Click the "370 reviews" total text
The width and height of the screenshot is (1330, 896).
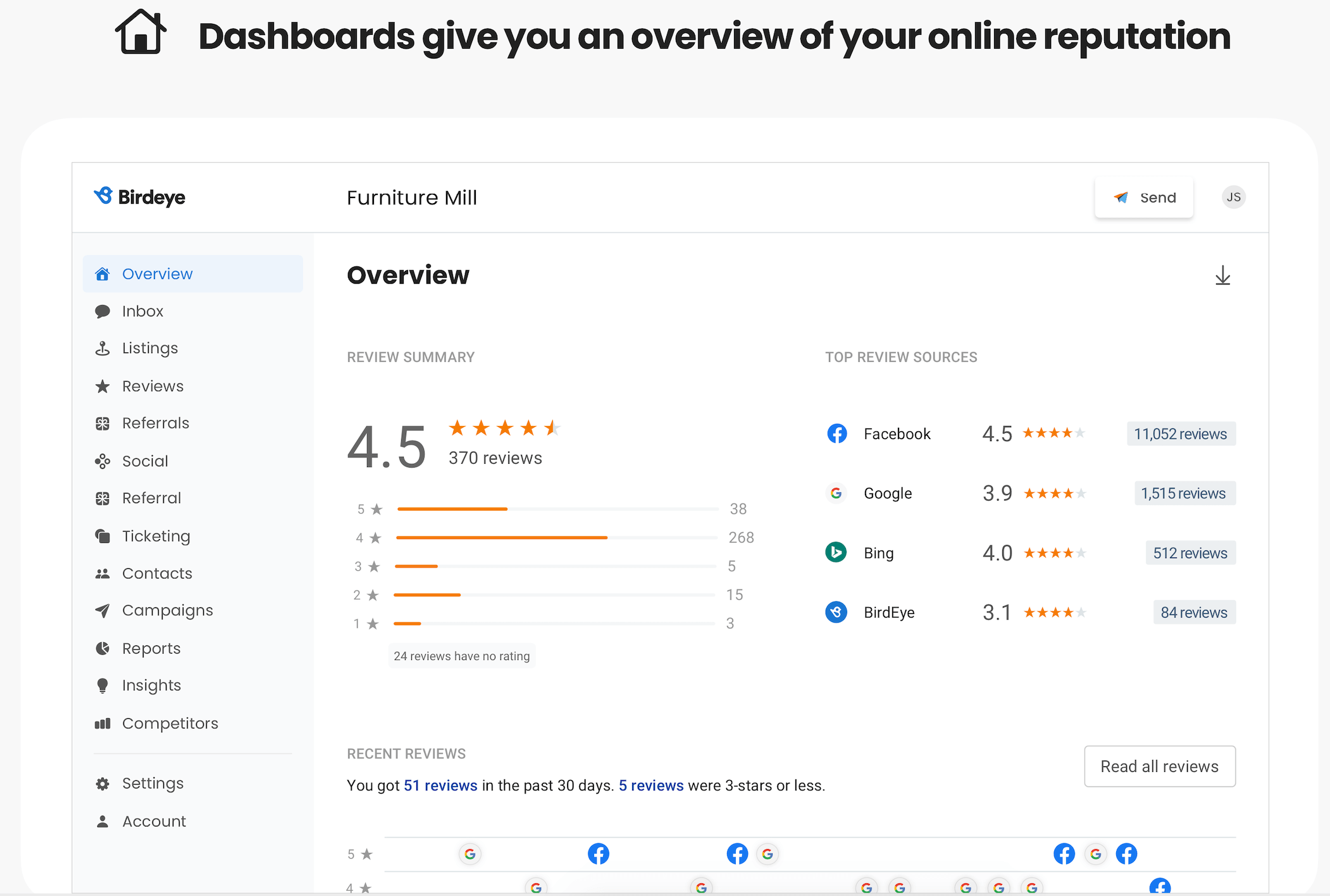(x=495, y=458)
